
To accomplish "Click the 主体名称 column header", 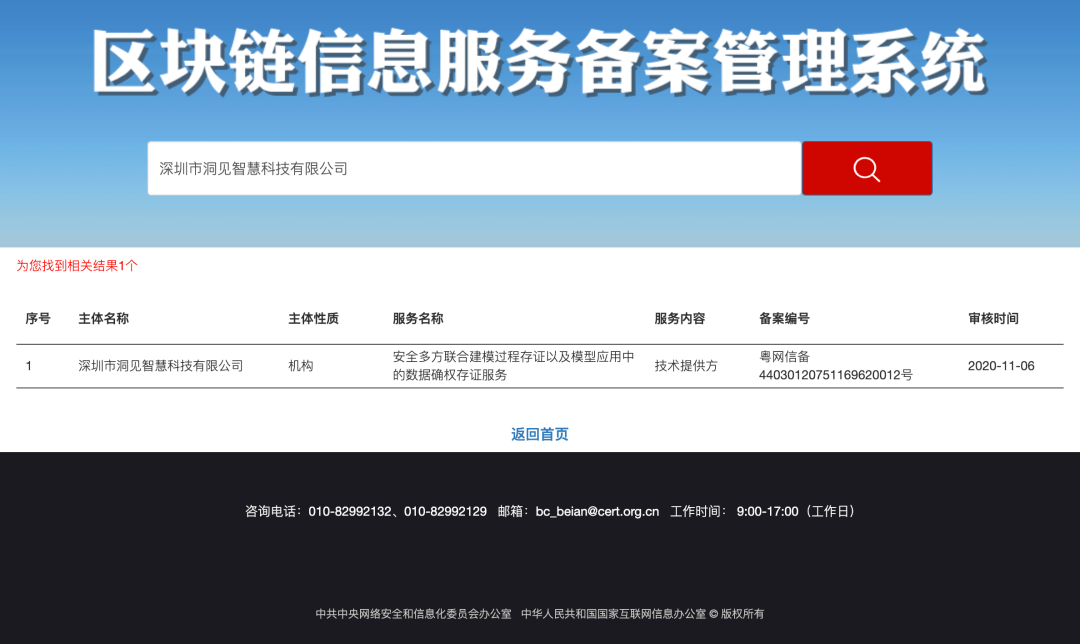I will pos(103,318).
